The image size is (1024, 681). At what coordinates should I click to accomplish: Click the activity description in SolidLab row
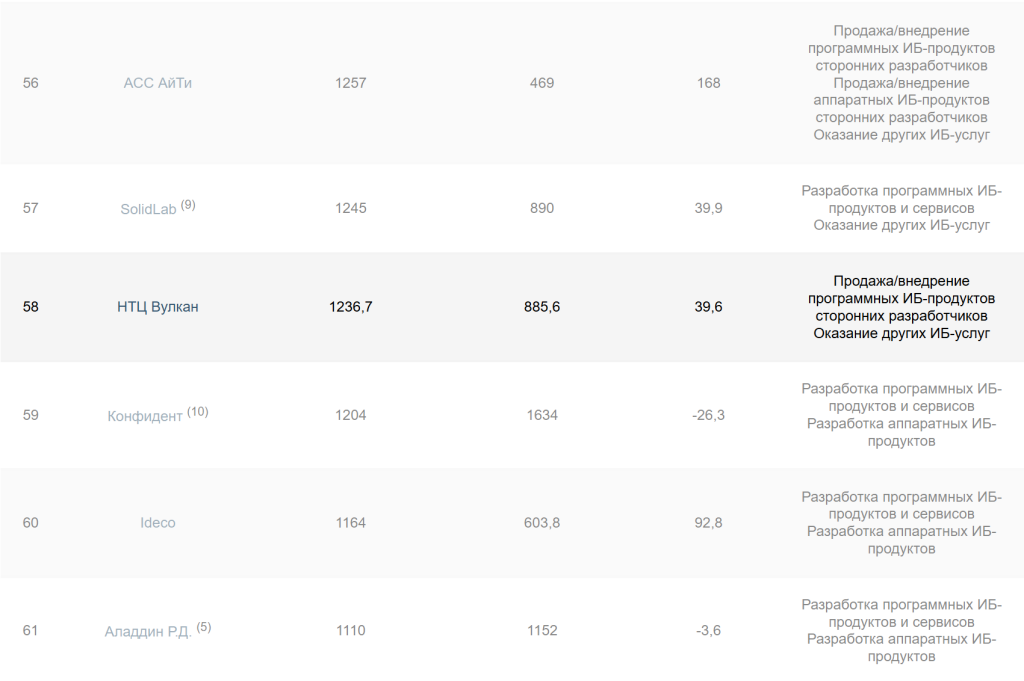pyautogui.click(x=901, y=208)
